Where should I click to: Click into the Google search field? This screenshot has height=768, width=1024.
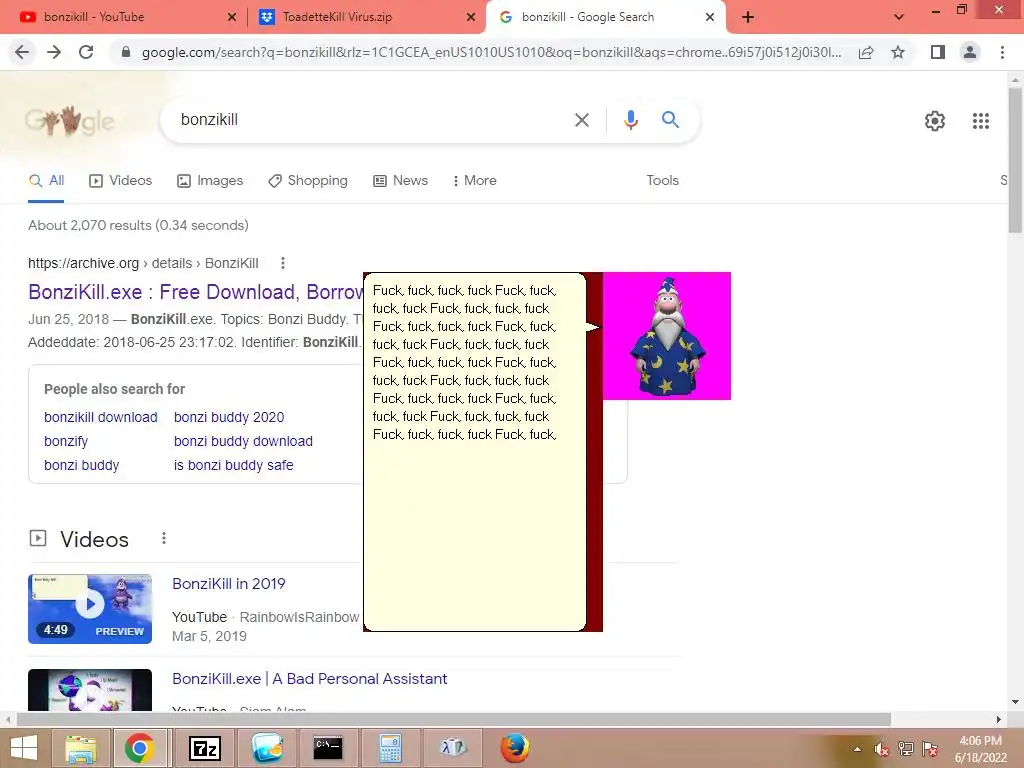372,120
